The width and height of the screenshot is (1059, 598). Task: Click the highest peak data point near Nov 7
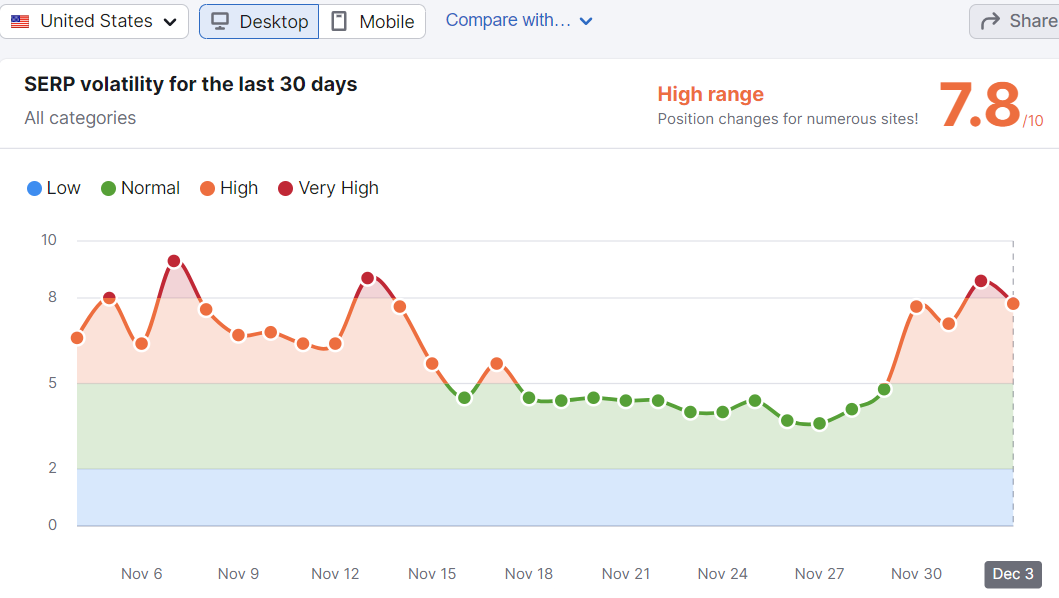click(x=174, y=261)
